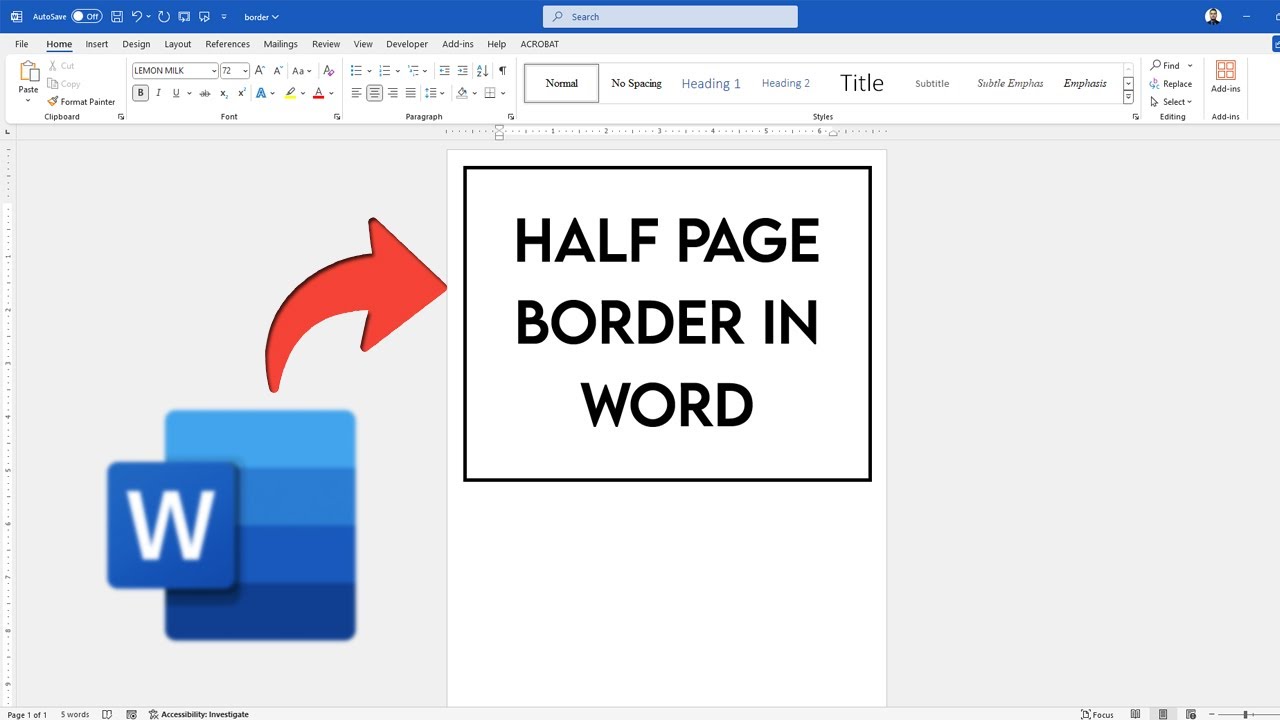The height and width of the screenshot is (720, 1280).
Task: Open the File tab
Action: click(x=22, y=44)
